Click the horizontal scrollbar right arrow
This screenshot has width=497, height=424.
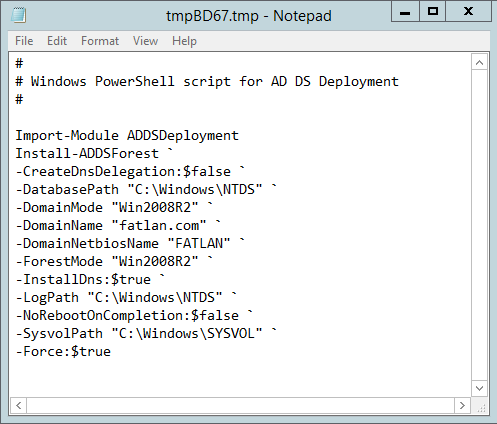(462, 405)
